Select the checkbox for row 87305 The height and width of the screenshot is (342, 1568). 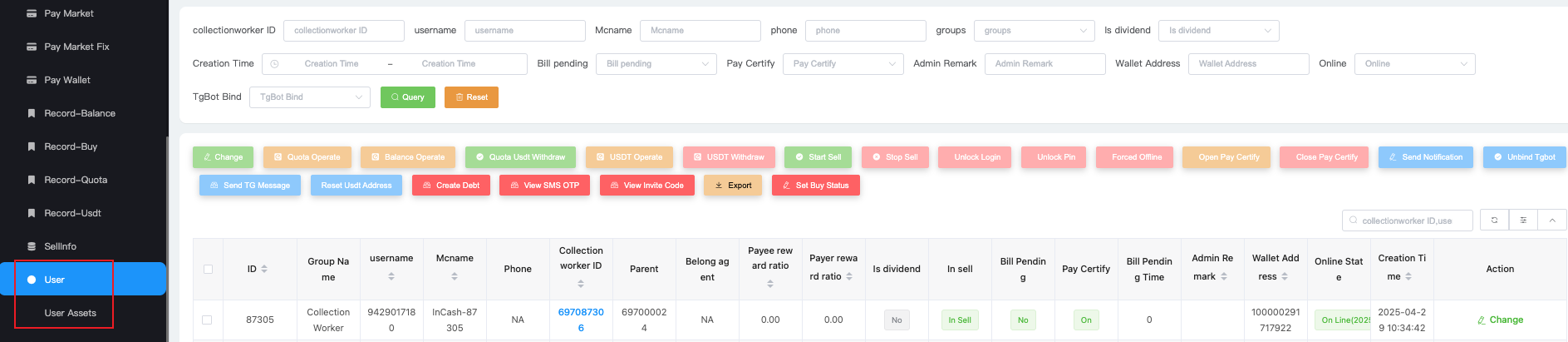coord(208,320)
